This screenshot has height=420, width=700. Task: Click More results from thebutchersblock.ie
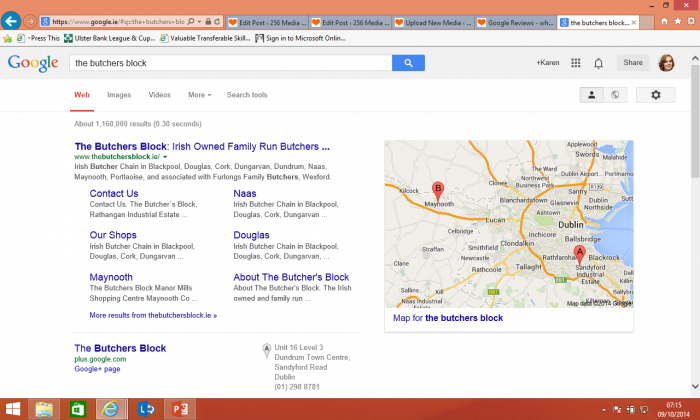(153, 315)
